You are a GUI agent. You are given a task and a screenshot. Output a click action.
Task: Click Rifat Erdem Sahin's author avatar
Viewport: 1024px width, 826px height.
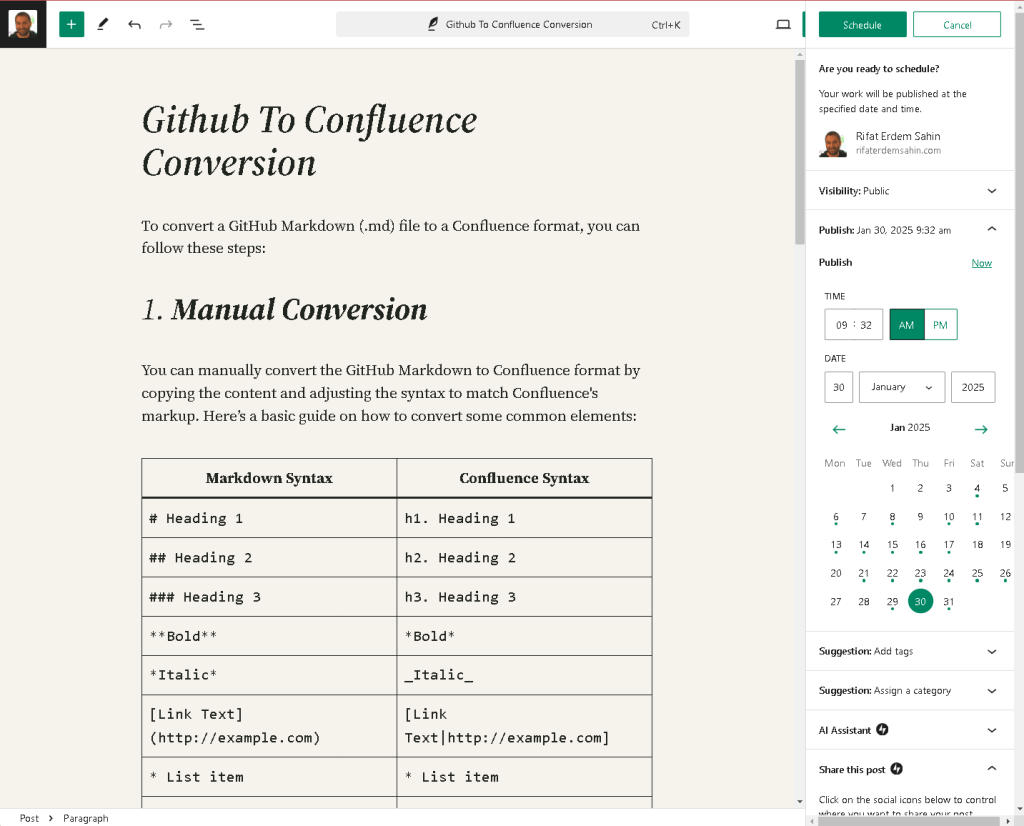[x=833, y=144]
